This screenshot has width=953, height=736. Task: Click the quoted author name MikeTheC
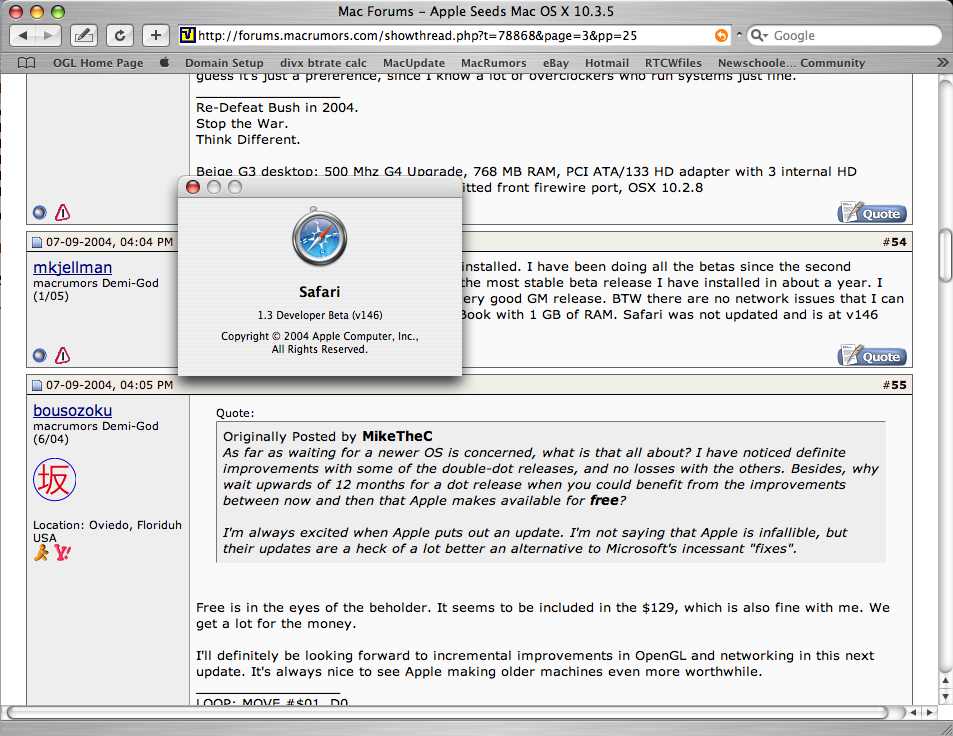click(x=397, y=436)
